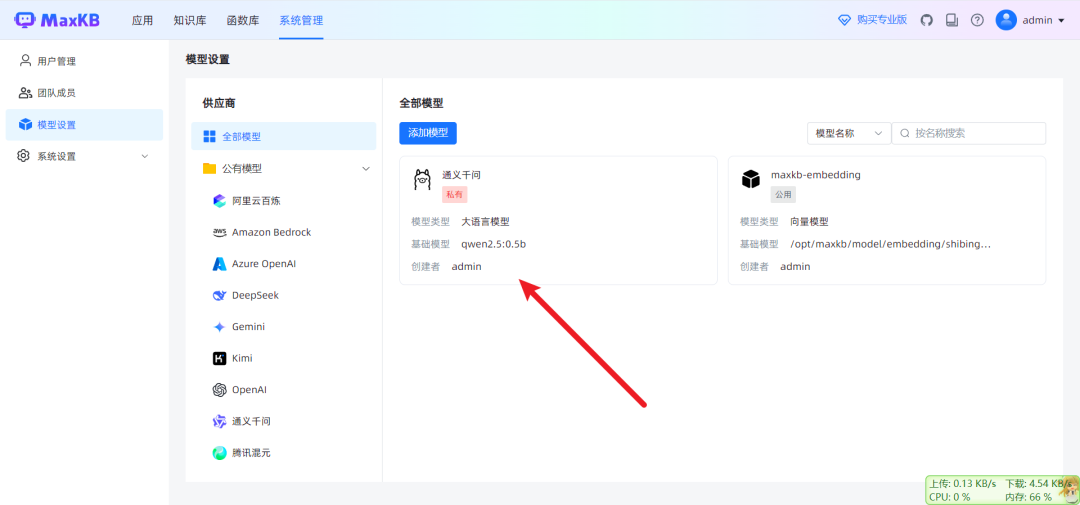
Task: Click the aws logo icon
Action: 219,232
